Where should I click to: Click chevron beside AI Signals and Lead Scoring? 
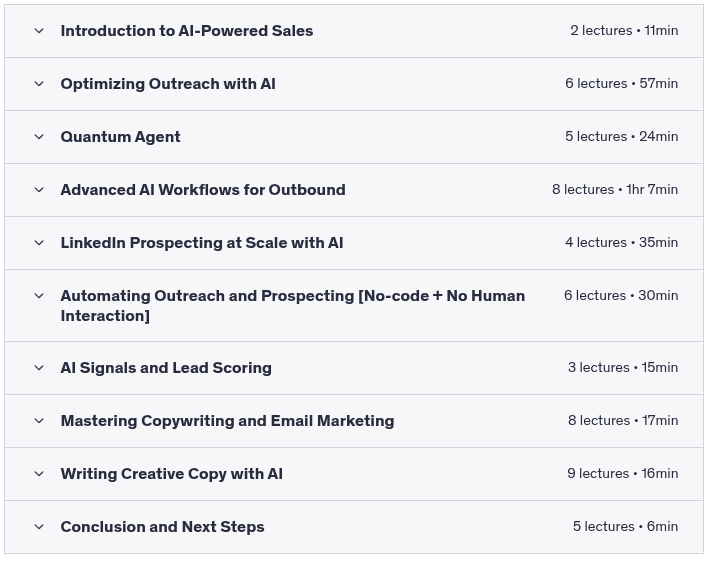coord(39,368)
